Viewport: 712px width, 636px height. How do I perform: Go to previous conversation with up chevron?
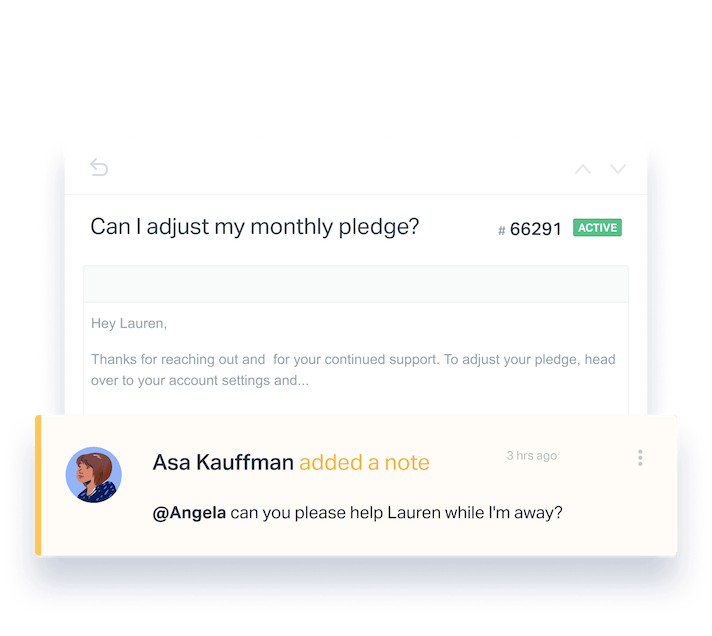[583, 169]
